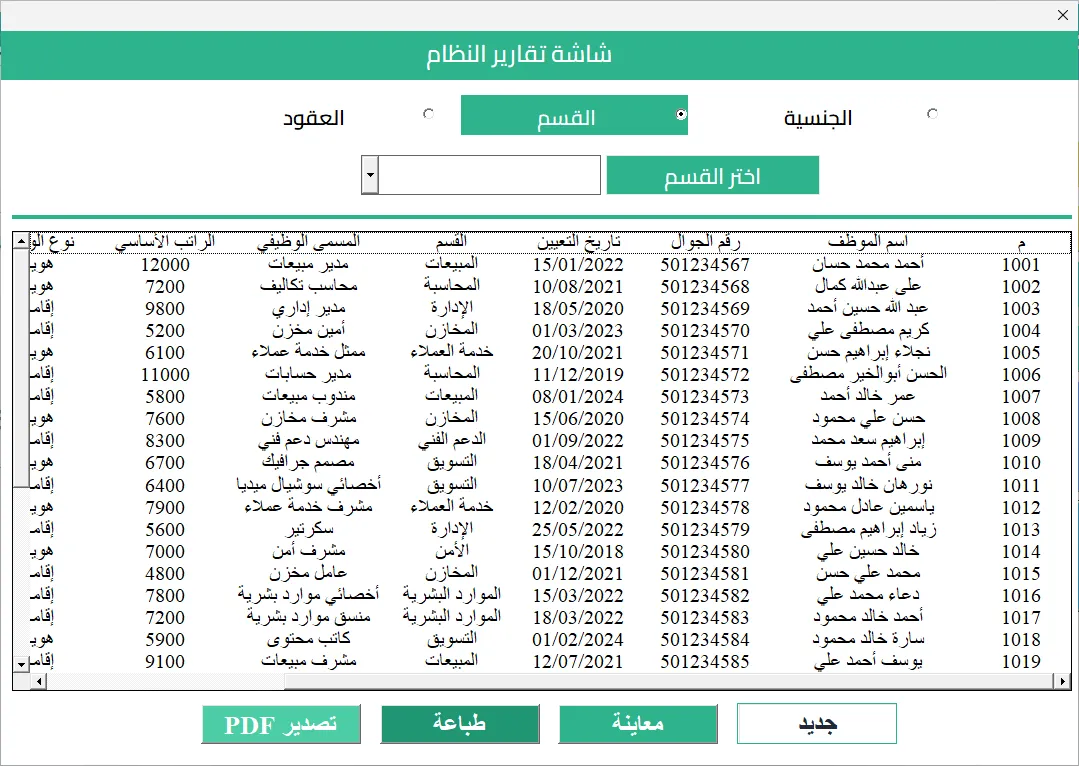Click the list scroll-down arrow
The image size is (1079, 766).
[x=21, y=664]
